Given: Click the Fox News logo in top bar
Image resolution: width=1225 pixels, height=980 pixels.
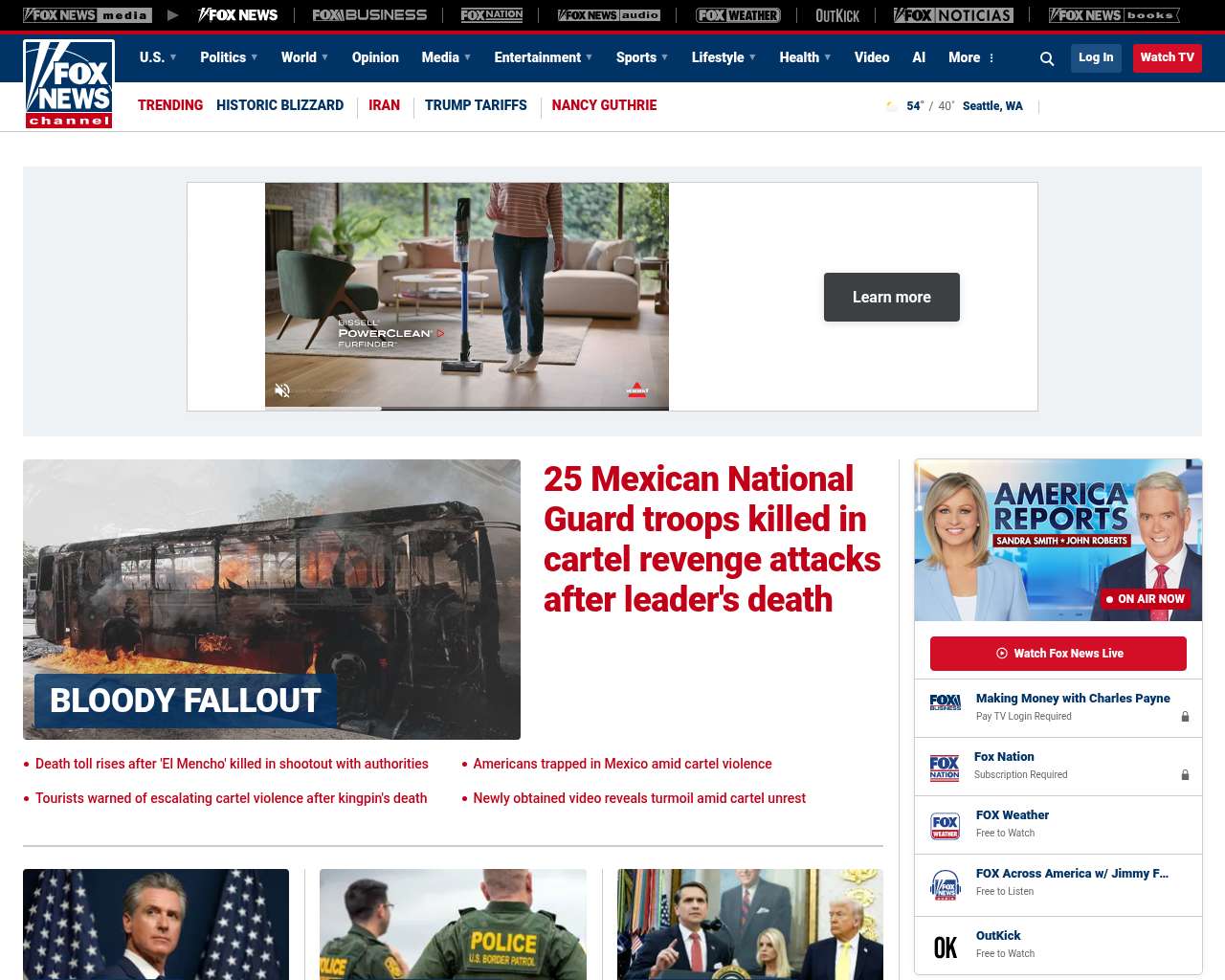Looking at the screenshot, I should 237,15.
